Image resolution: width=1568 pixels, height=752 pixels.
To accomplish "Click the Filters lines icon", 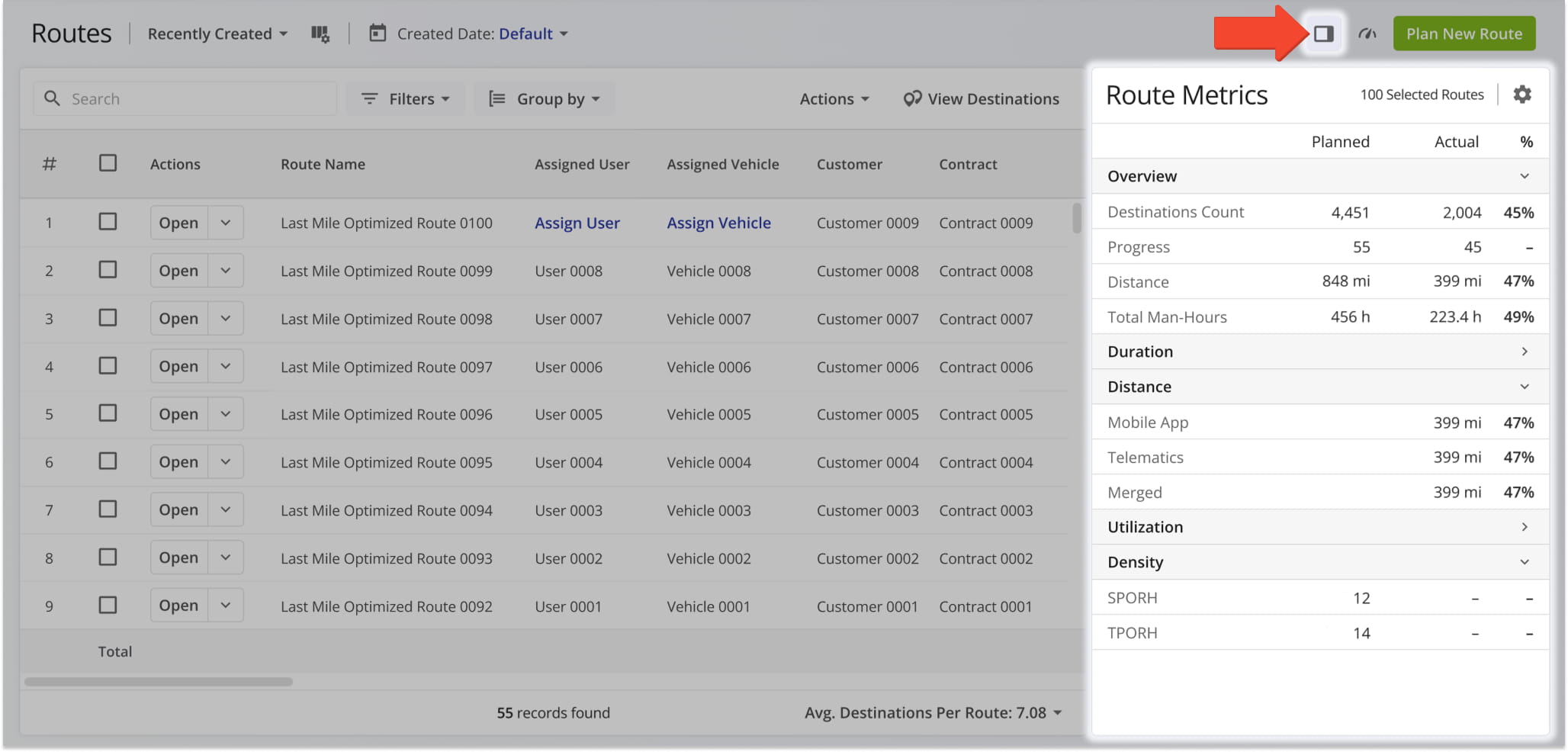I will [369, 99].
